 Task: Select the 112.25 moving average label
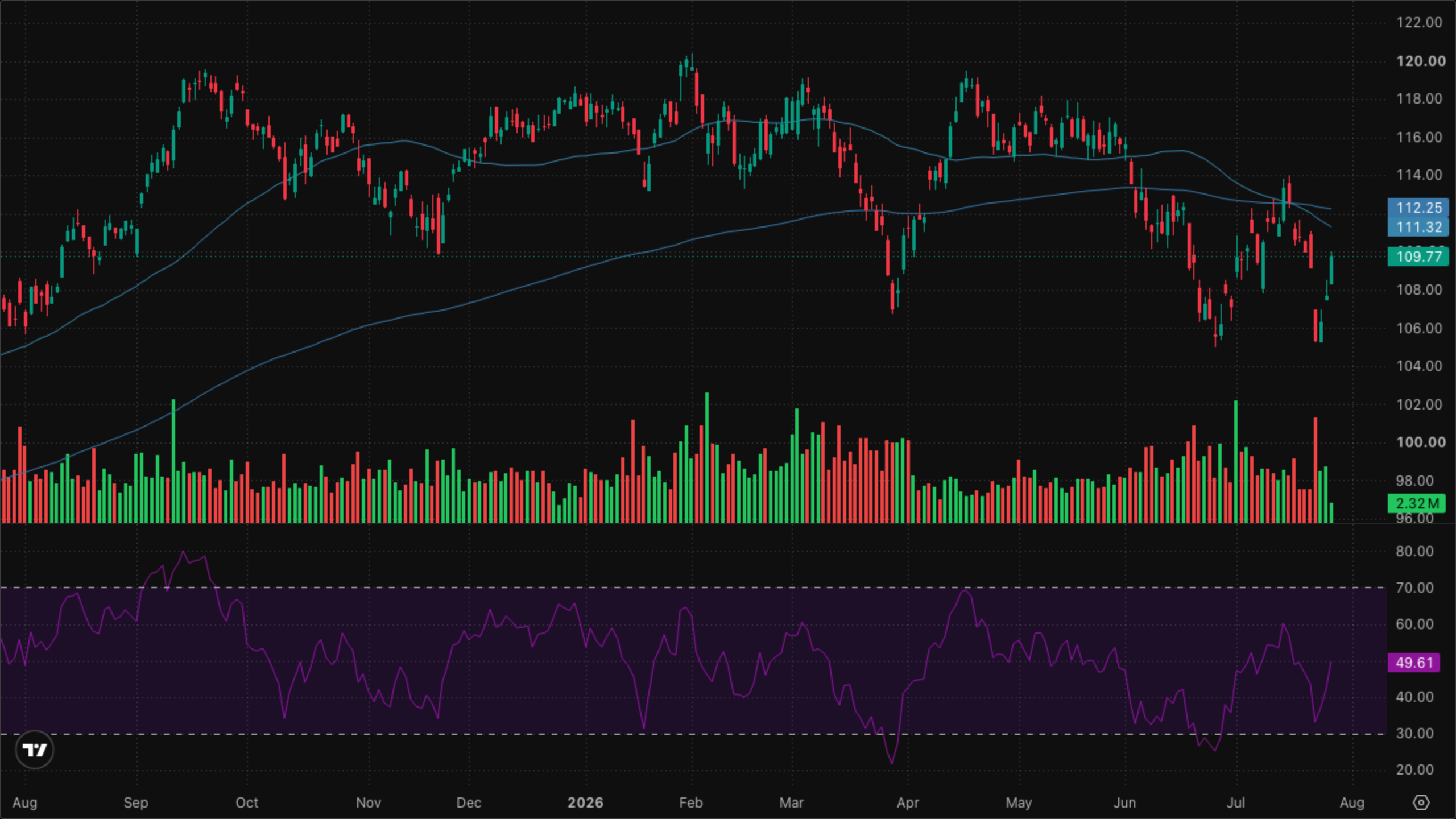click(x=1418, y=208)
